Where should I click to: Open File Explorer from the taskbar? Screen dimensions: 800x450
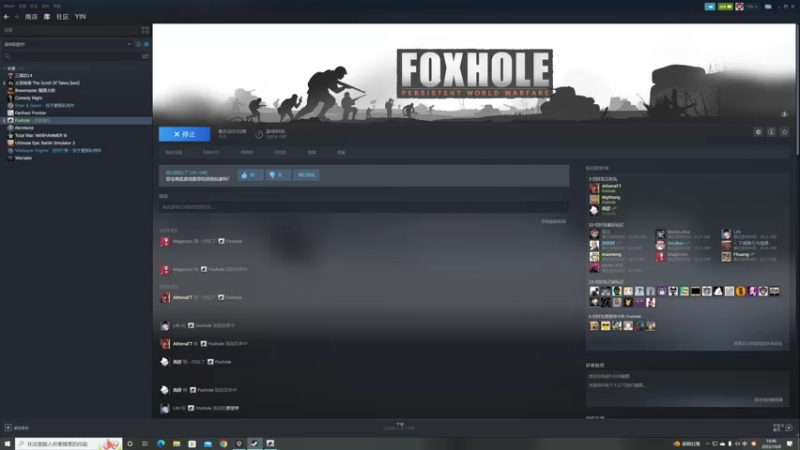coord(177,444)
